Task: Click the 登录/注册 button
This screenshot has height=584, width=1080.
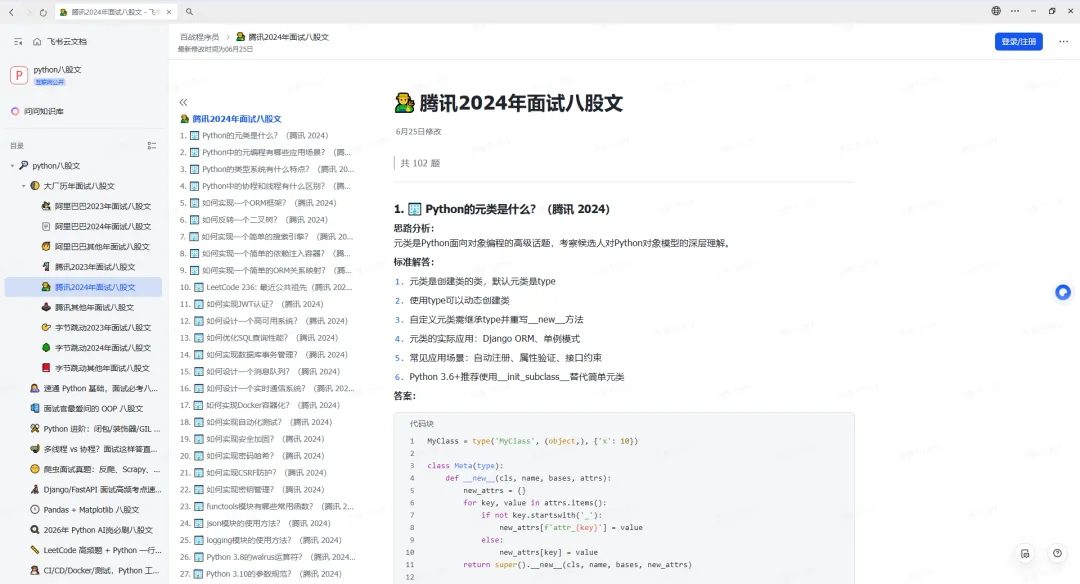Action: (1019, 41)
